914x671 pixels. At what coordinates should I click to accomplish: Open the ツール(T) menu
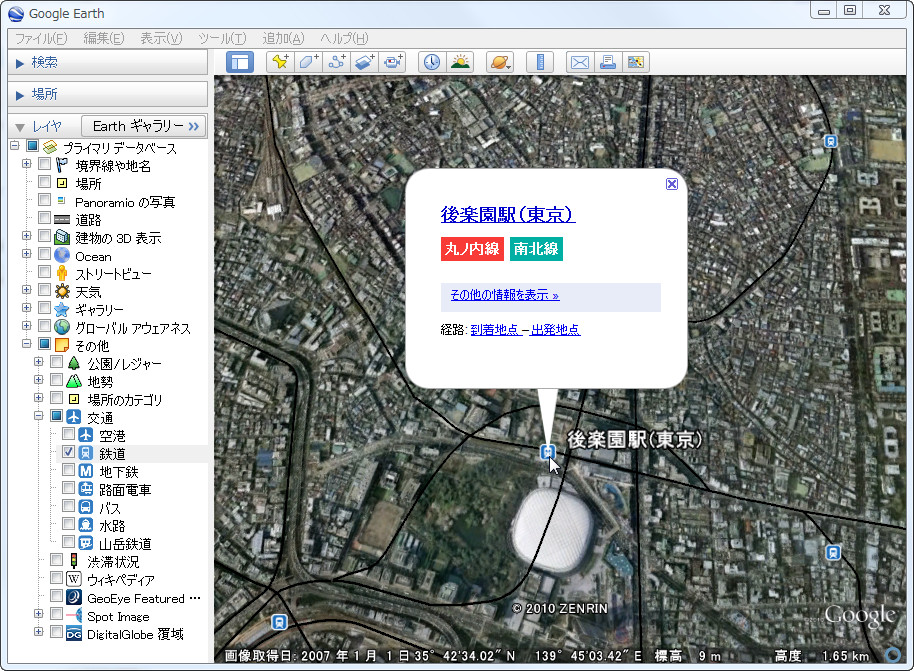(222, 38)
